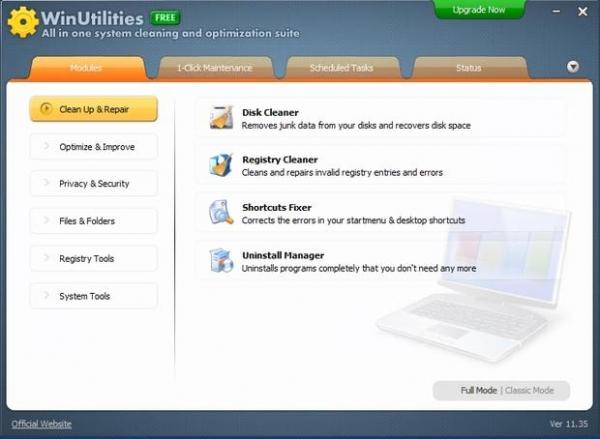Click the arrow icon in Clean Up & Repair
This screenshot has width=600, height=439.
pyautogui.click(x=46, y=109)
